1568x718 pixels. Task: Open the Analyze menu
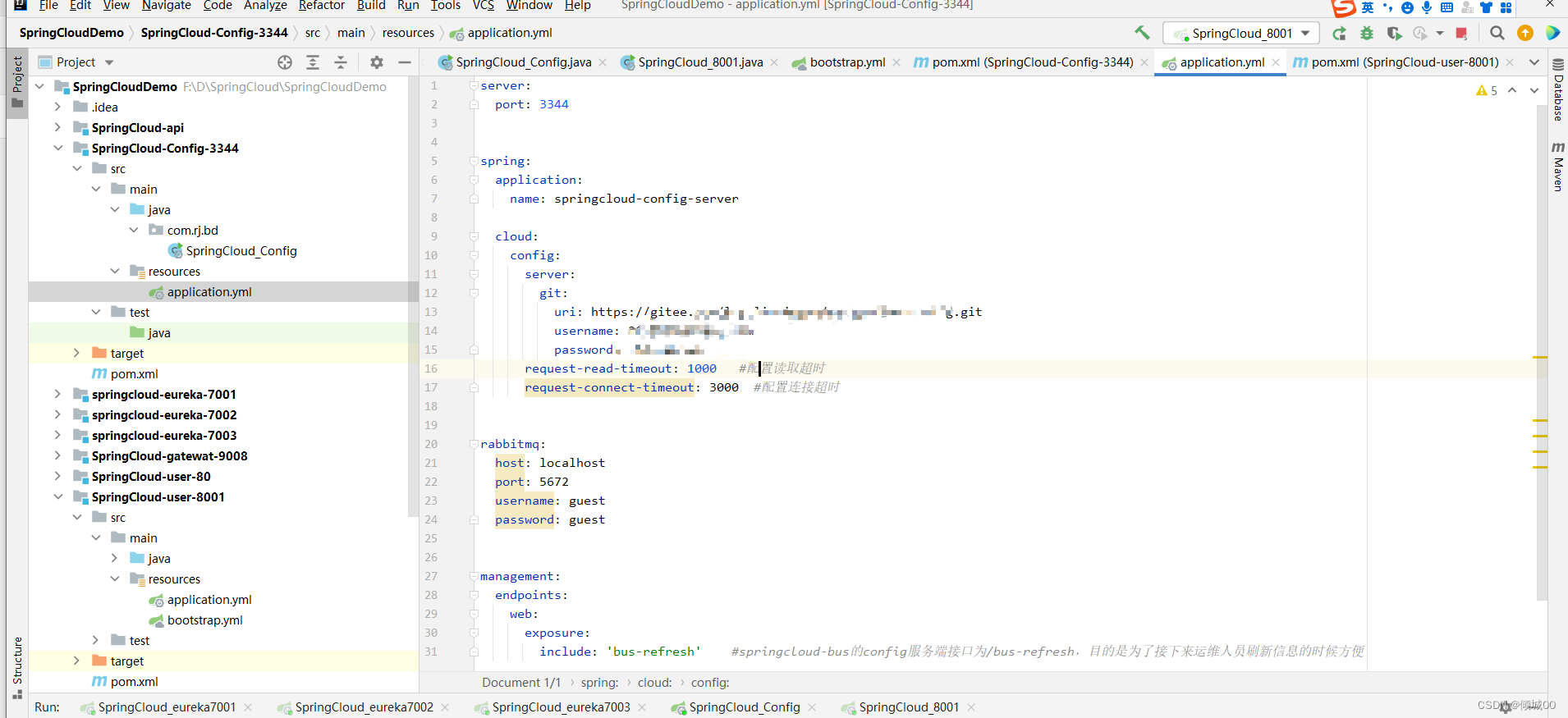click(265, 6)
